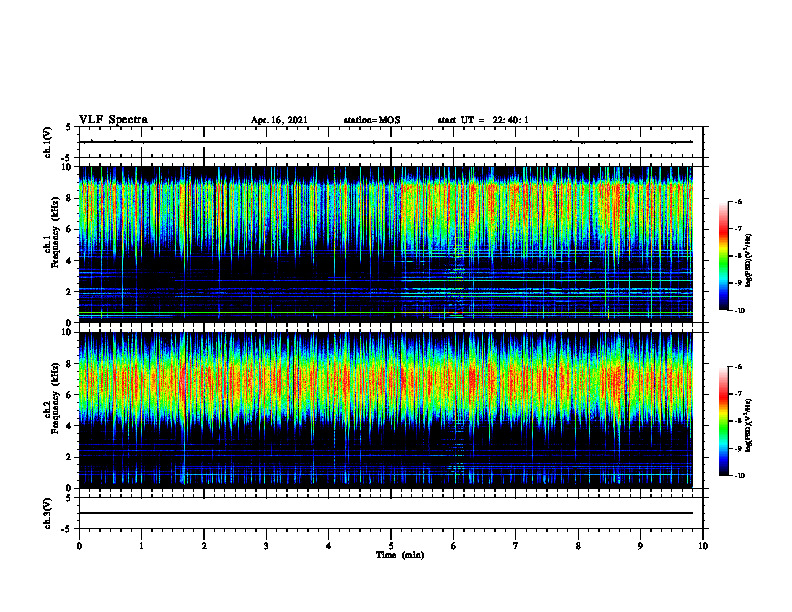This screenshot has height=612, width=792.
Task: Click the ch.2 color bar's log(PSD) title
Action: (749, 425)
